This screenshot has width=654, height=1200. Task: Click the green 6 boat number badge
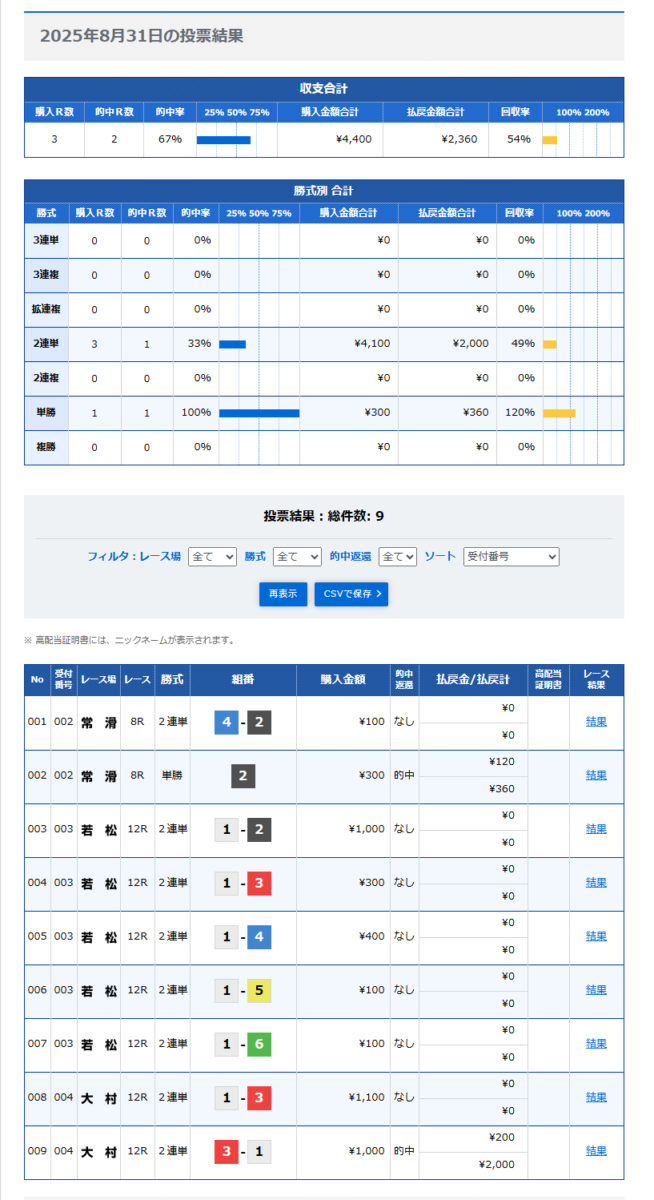[x=259, y=1044]
